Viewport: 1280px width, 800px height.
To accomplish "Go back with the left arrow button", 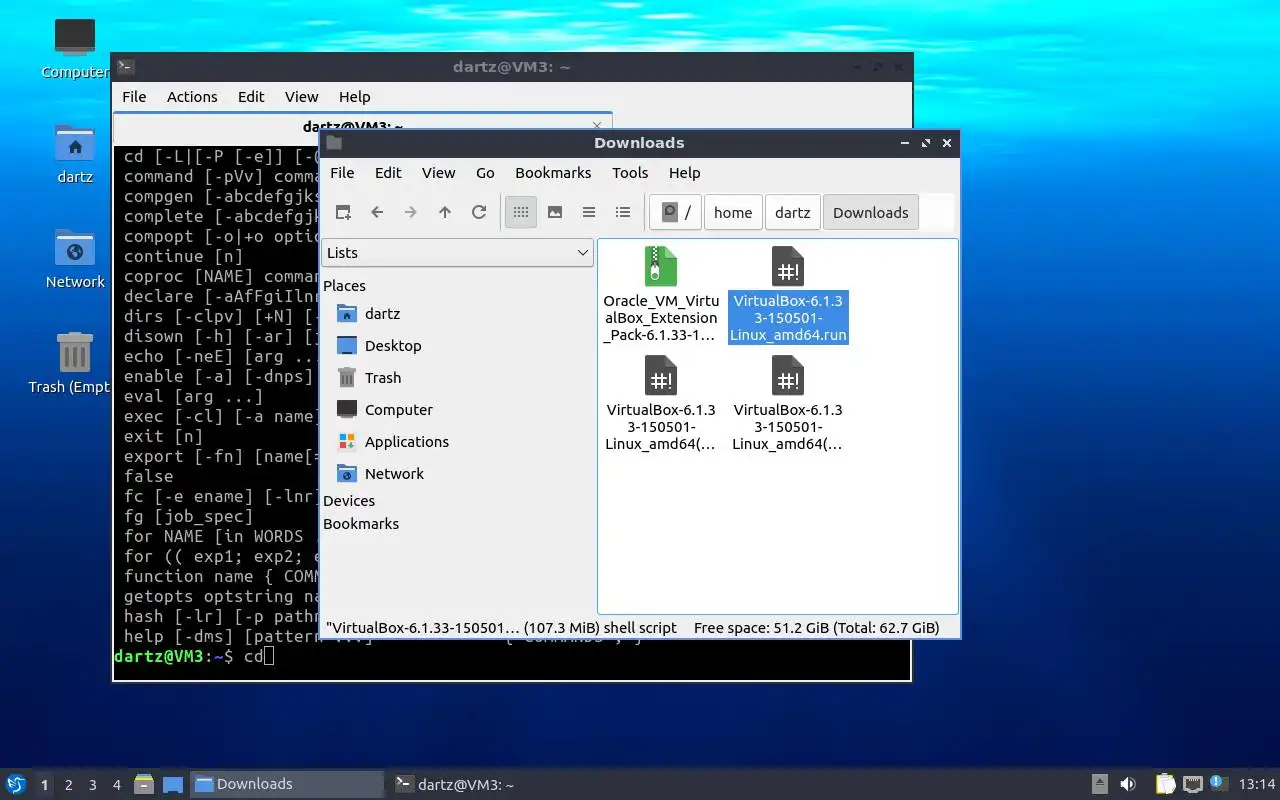I will (x=377, y=212).
